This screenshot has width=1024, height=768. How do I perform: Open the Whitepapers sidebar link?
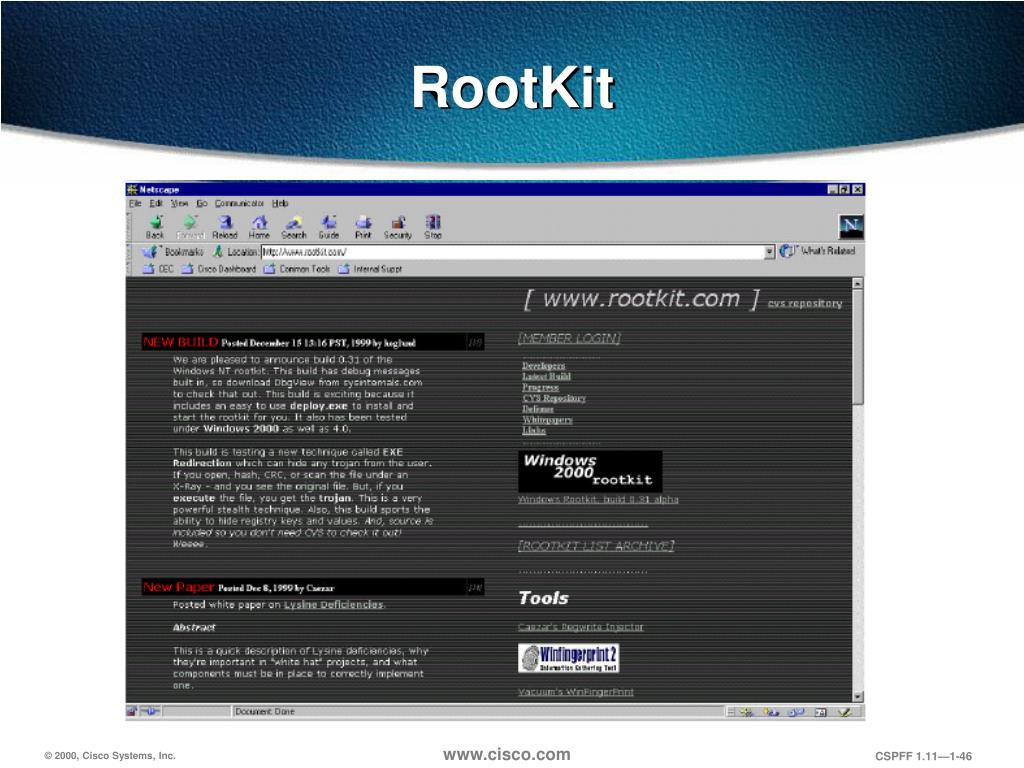[x=547, y=420]
